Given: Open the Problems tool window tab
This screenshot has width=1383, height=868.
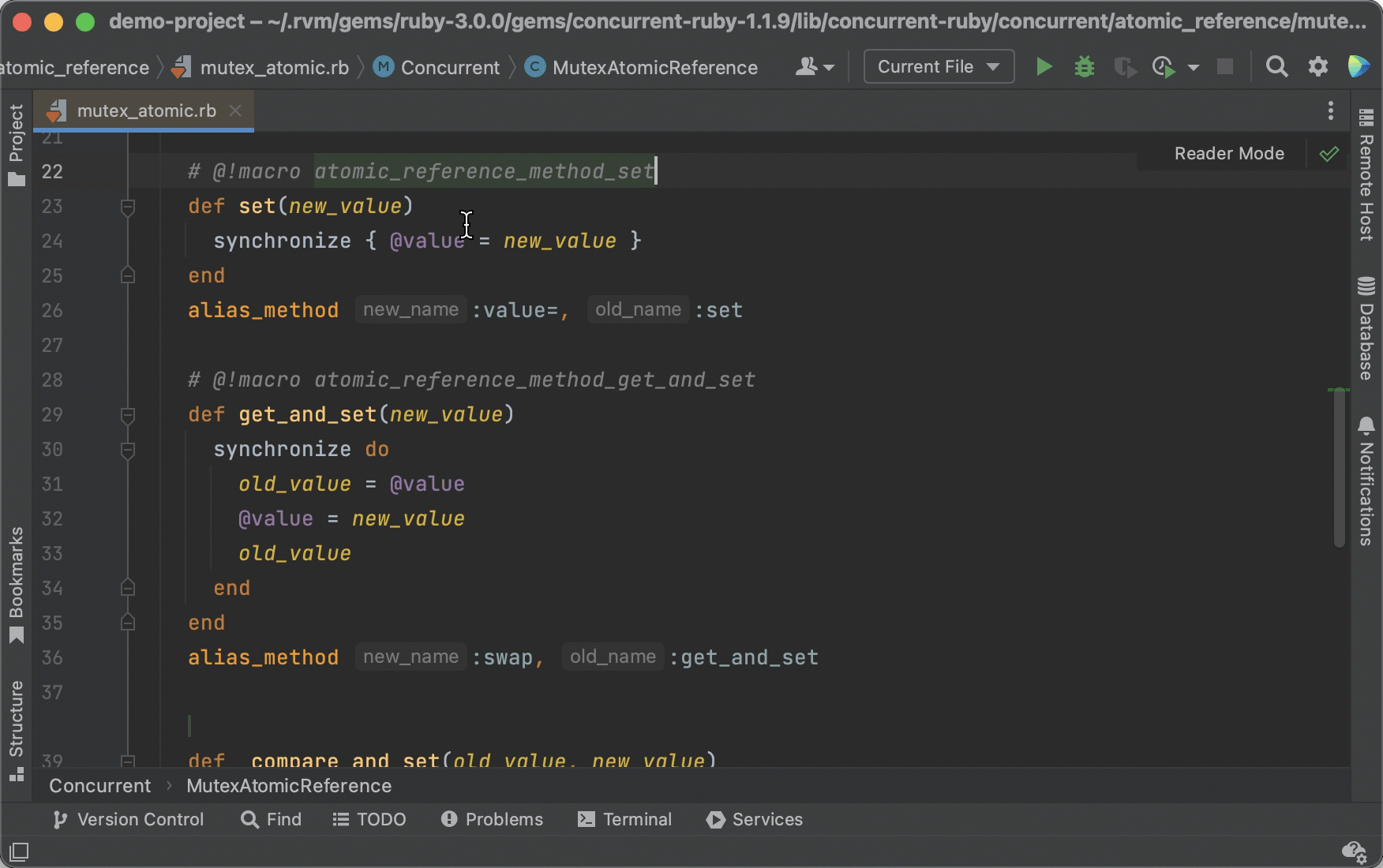Looking at the screenshot, I should [x=492, y=819].
